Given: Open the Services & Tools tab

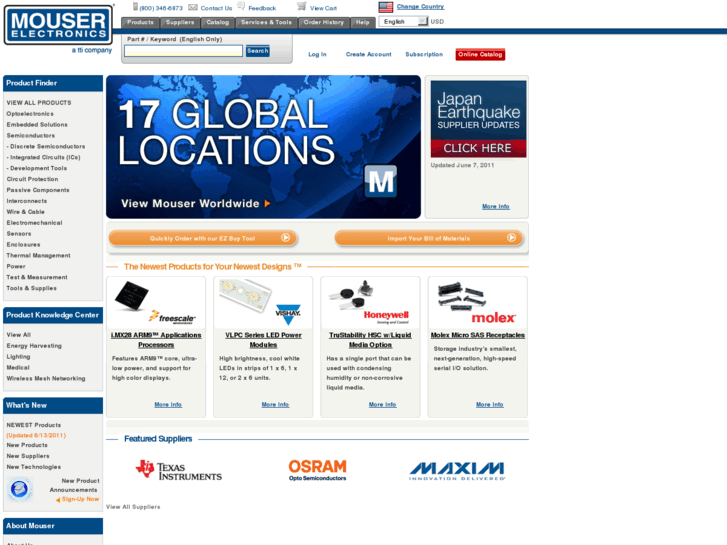Looking at the screenshot, I should (x=266, y=22).
